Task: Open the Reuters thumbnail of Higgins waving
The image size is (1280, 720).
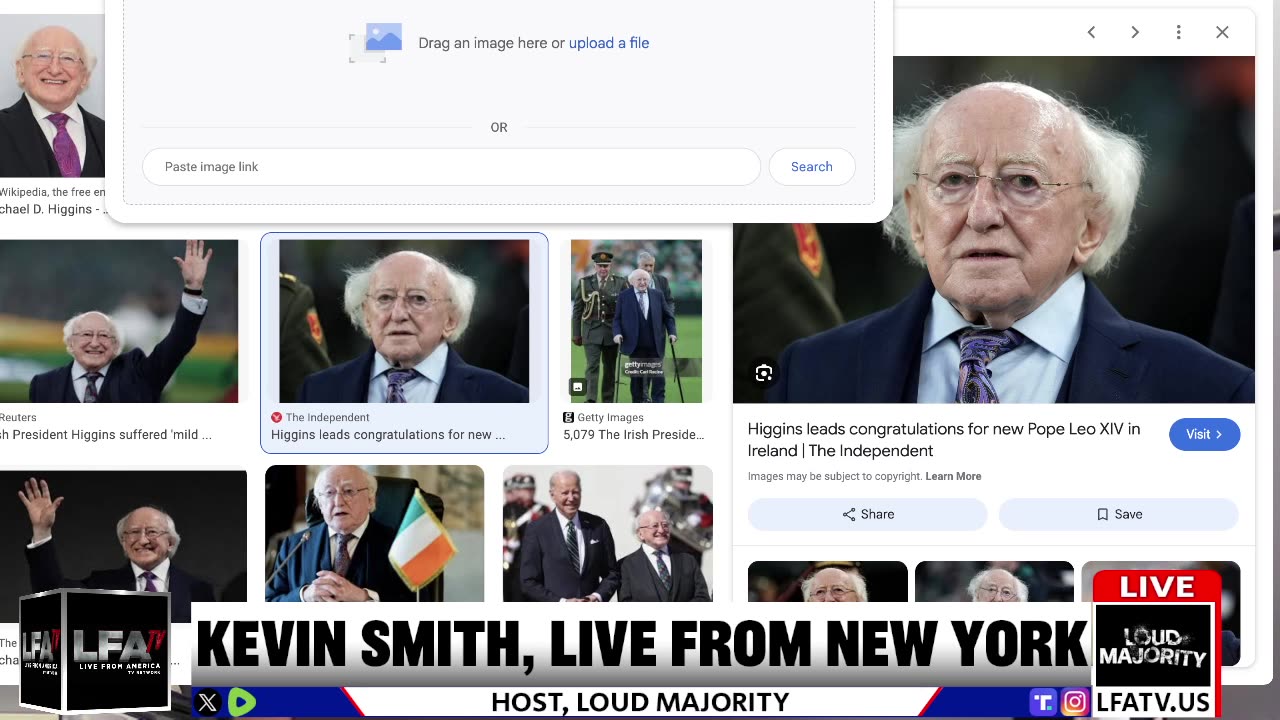Action: click(119, 321)
